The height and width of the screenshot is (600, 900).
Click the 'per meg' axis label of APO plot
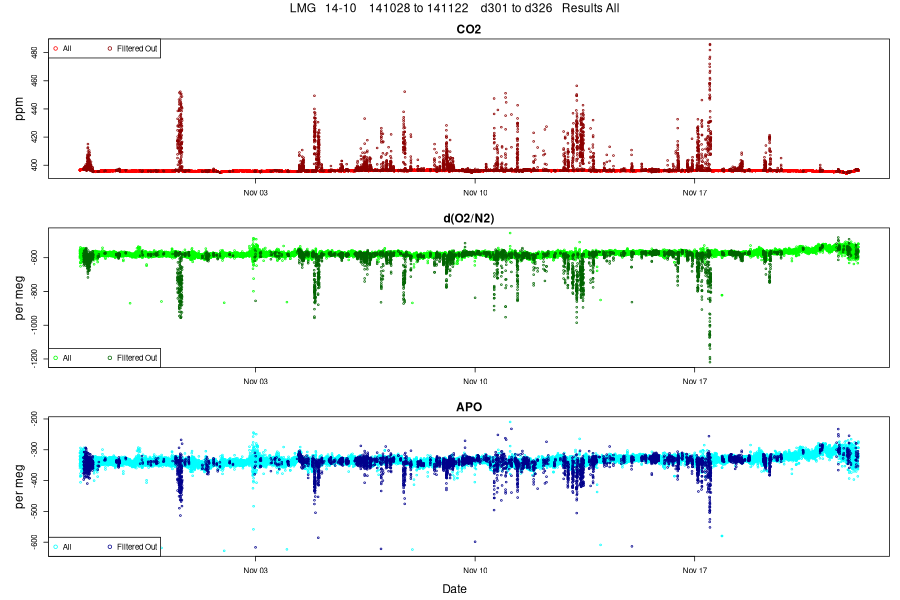20,486
